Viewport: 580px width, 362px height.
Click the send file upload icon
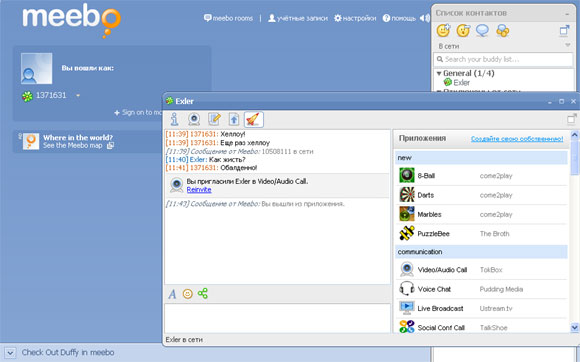point(234,119)
